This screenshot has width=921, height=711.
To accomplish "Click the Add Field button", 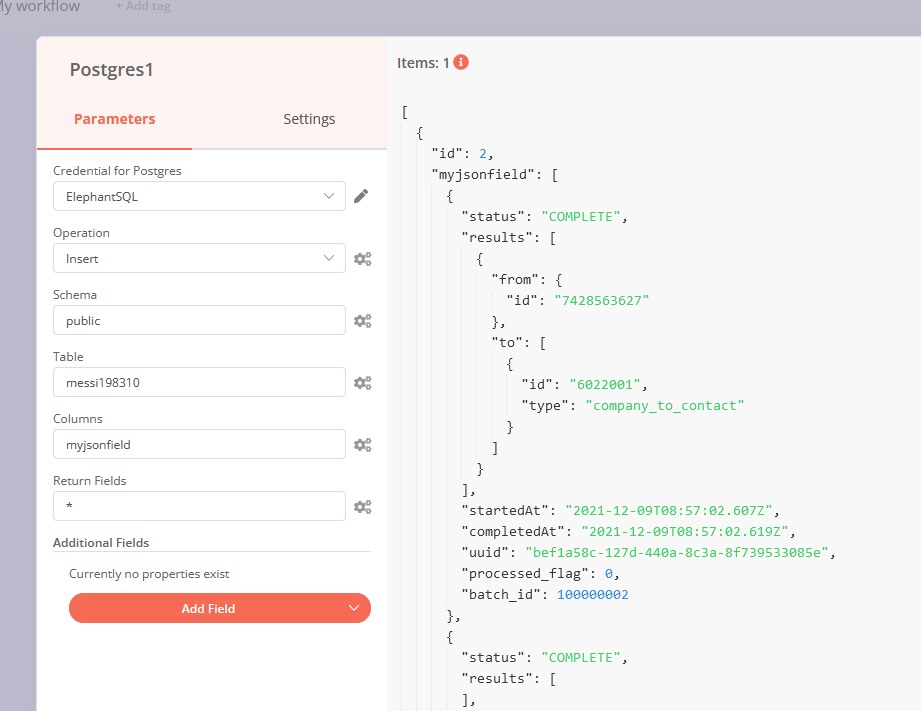I will pyautogui.click(x=208, y=608).
